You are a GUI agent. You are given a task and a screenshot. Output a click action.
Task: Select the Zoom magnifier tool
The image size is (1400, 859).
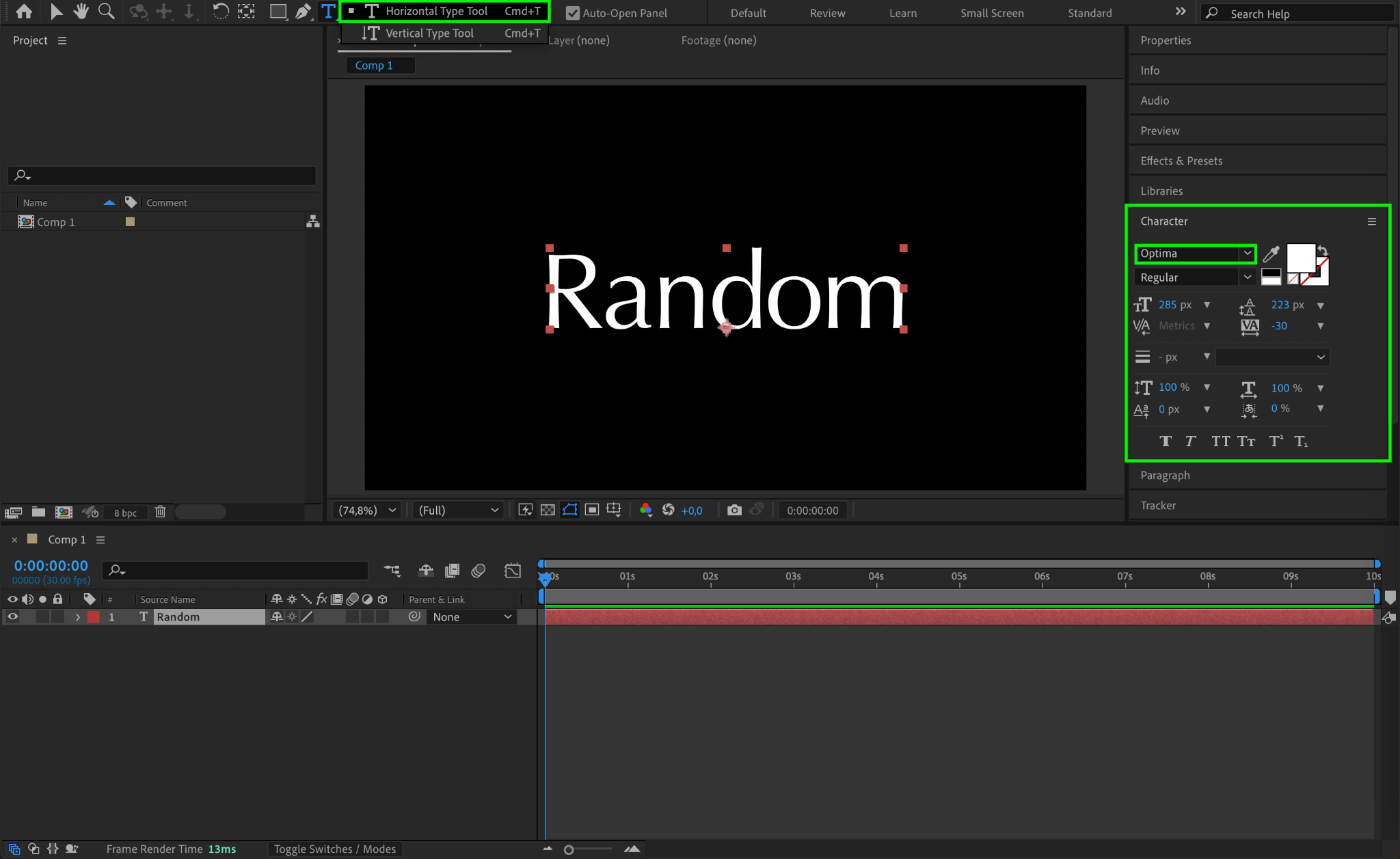click(x=106, y=12)
